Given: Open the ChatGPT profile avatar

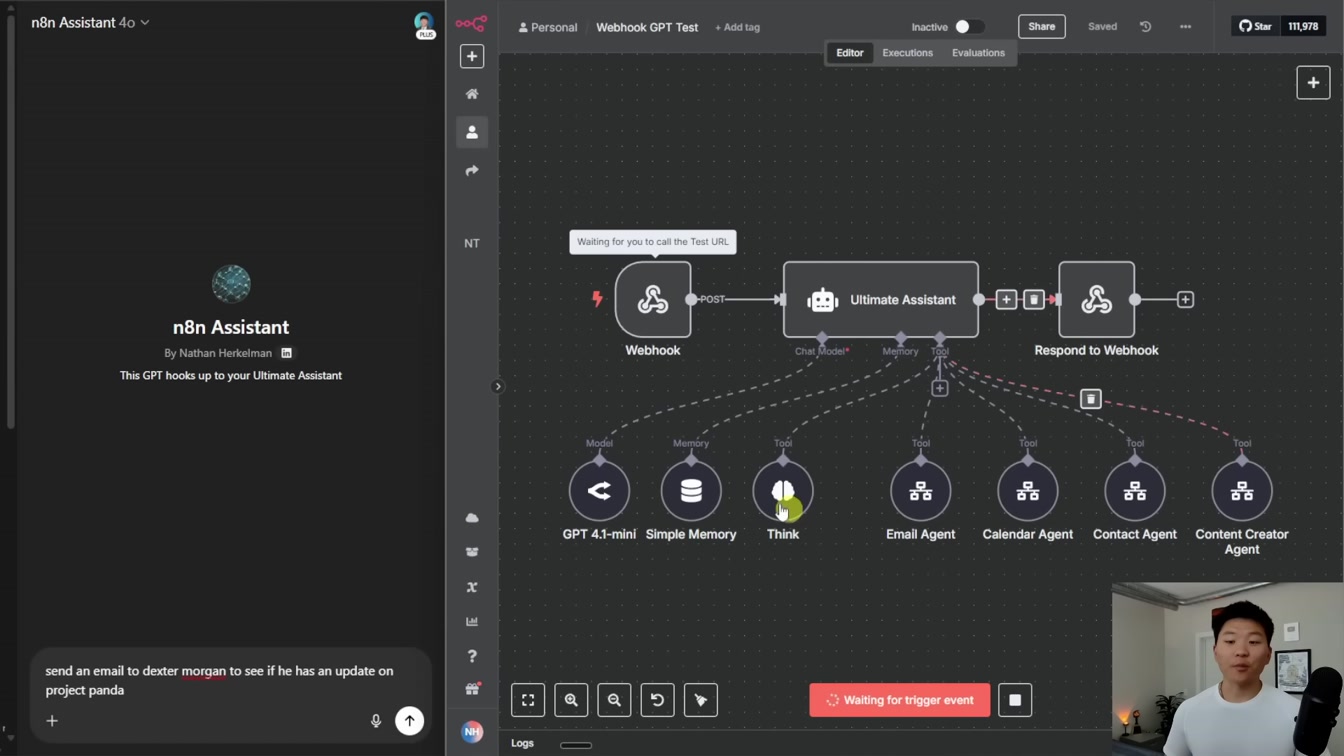Looking at the screenshot, I should [424, 24].
